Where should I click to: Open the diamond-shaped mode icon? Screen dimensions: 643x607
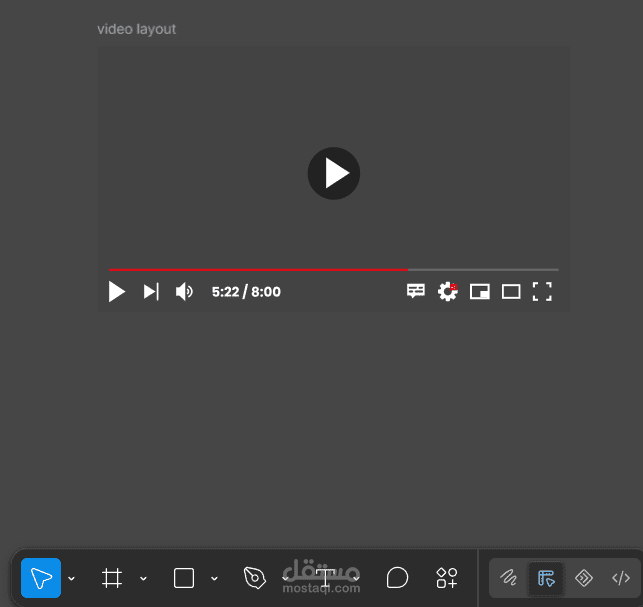point(584,578)
